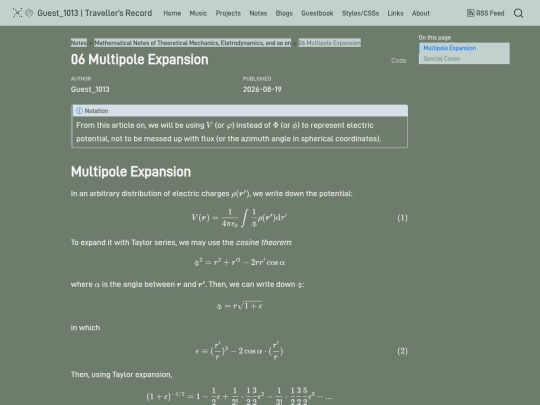Click the 06 Multipole Expansion page title
The image size is (540, 405).
tap(139, 60)
